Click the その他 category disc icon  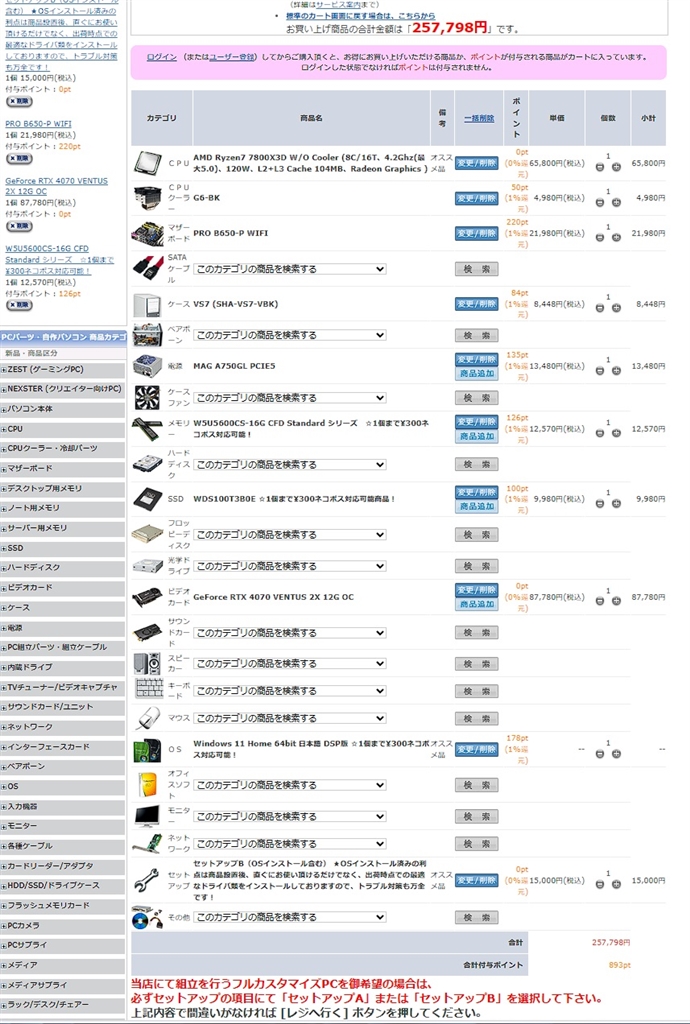pos(148,917)
